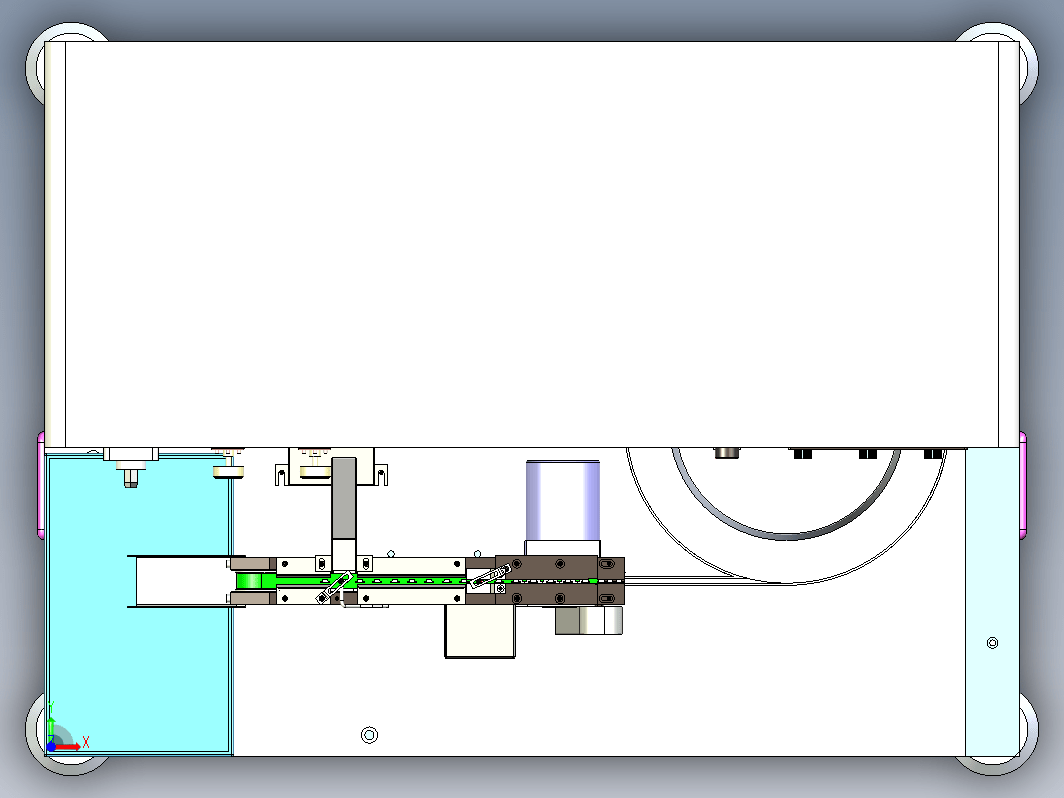Select the gray vertical bar above the track
The height and width of the screenshot is (798, 1064).
click(x=344, y=498)
